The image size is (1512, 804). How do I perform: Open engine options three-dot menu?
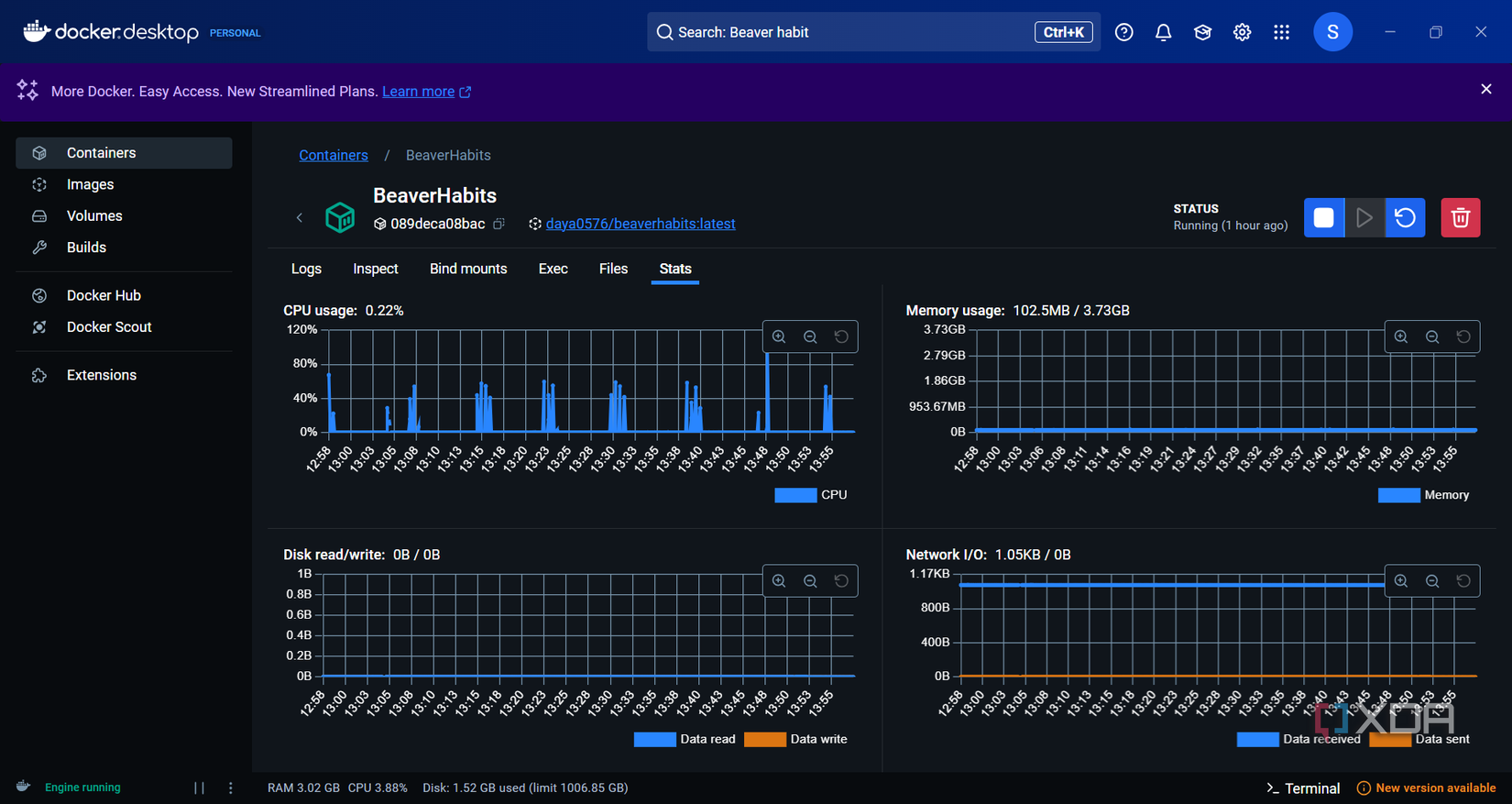231,787
